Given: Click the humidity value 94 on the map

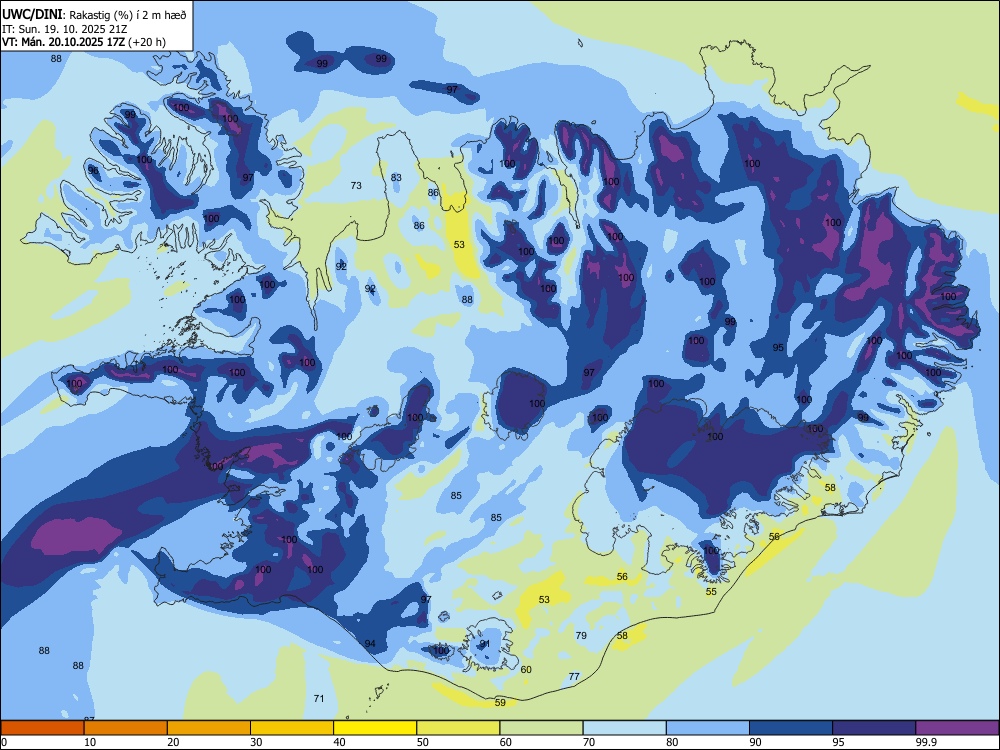Looking at the screenshot, I should [370, 643].
